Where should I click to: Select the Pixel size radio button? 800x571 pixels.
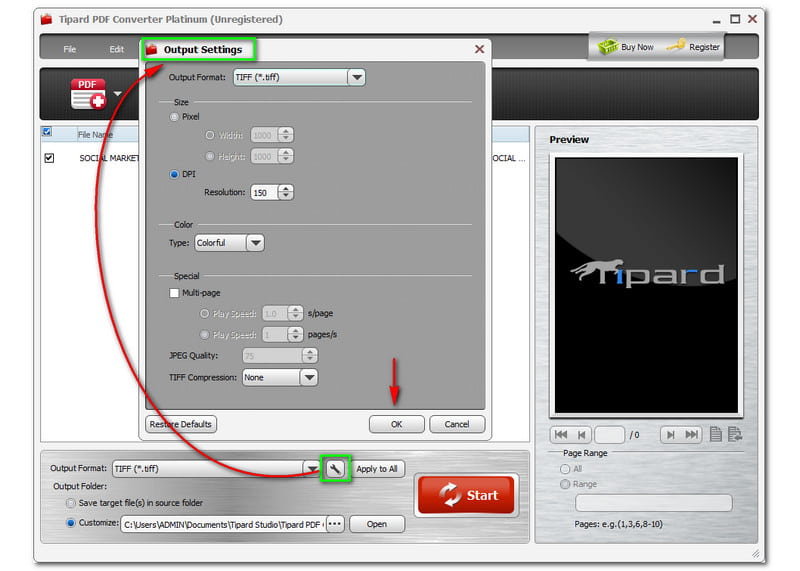point(176,117)
